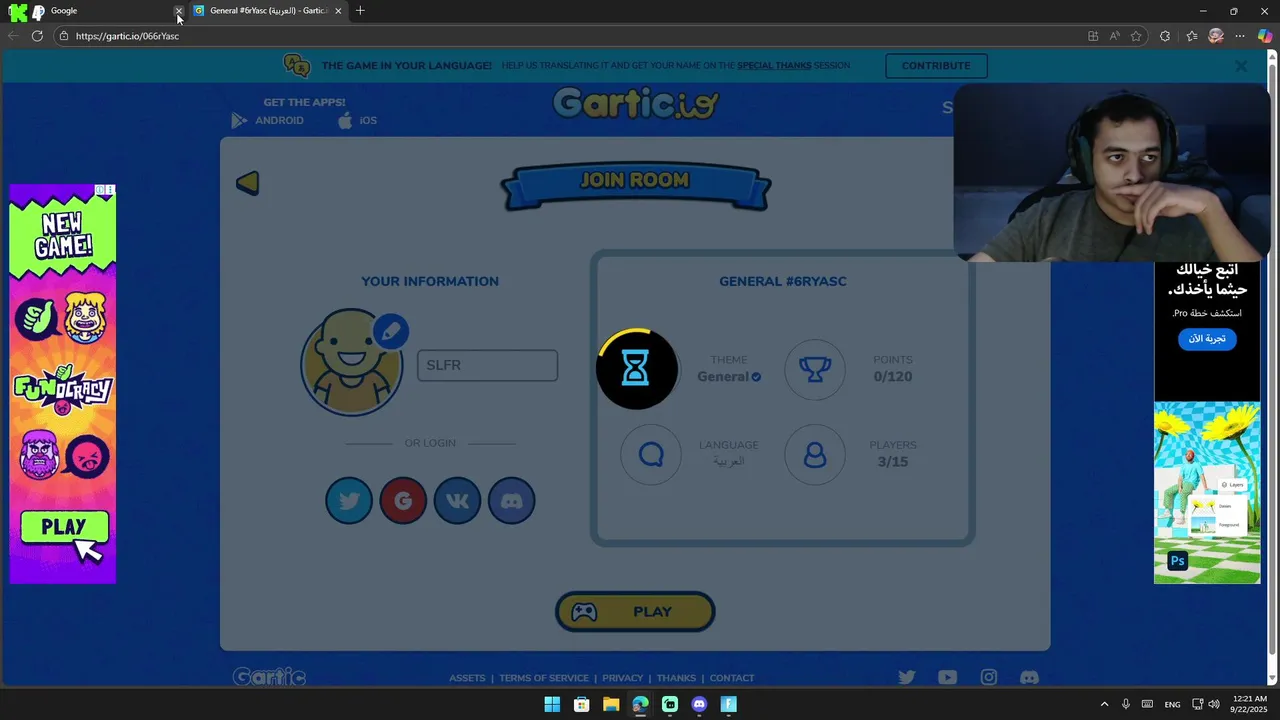Click the back arrow on Join Room panel
The image size is (1280, 720).
point(248,183)
